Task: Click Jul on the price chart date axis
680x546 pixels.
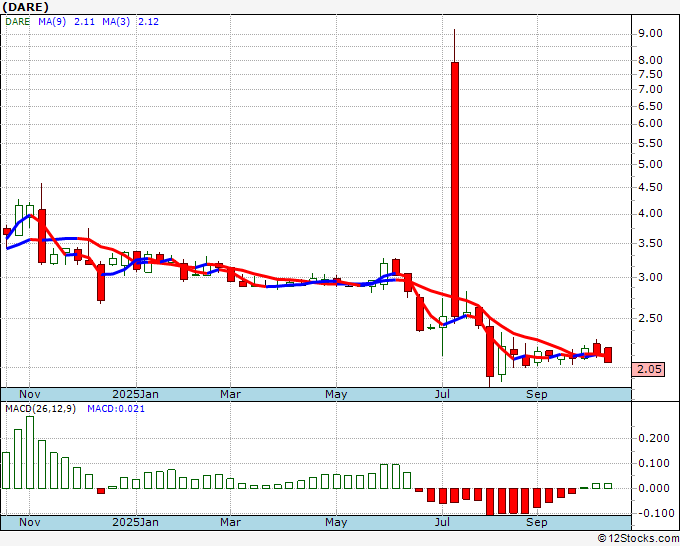Action: [442, 394]
